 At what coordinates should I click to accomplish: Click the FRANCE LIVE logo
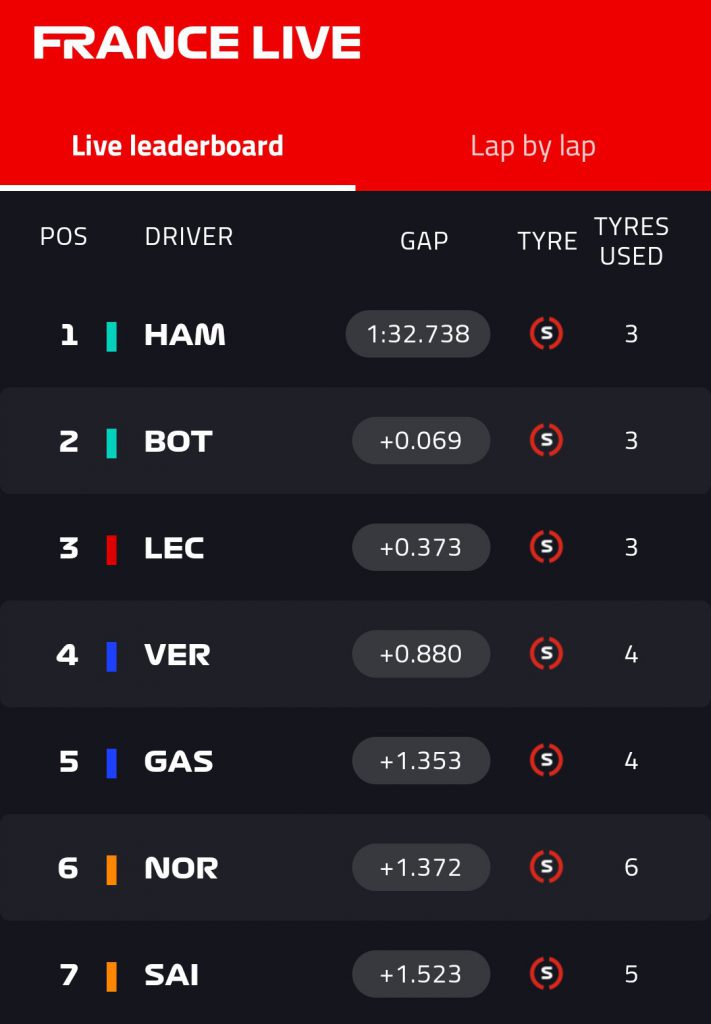[197, 43]
